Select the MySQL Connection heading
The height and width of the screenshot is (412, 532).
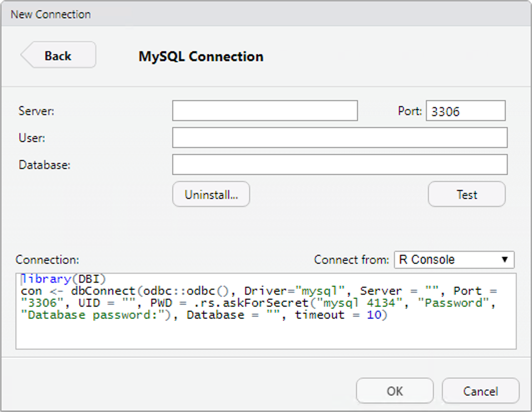[x=201, y=56]
